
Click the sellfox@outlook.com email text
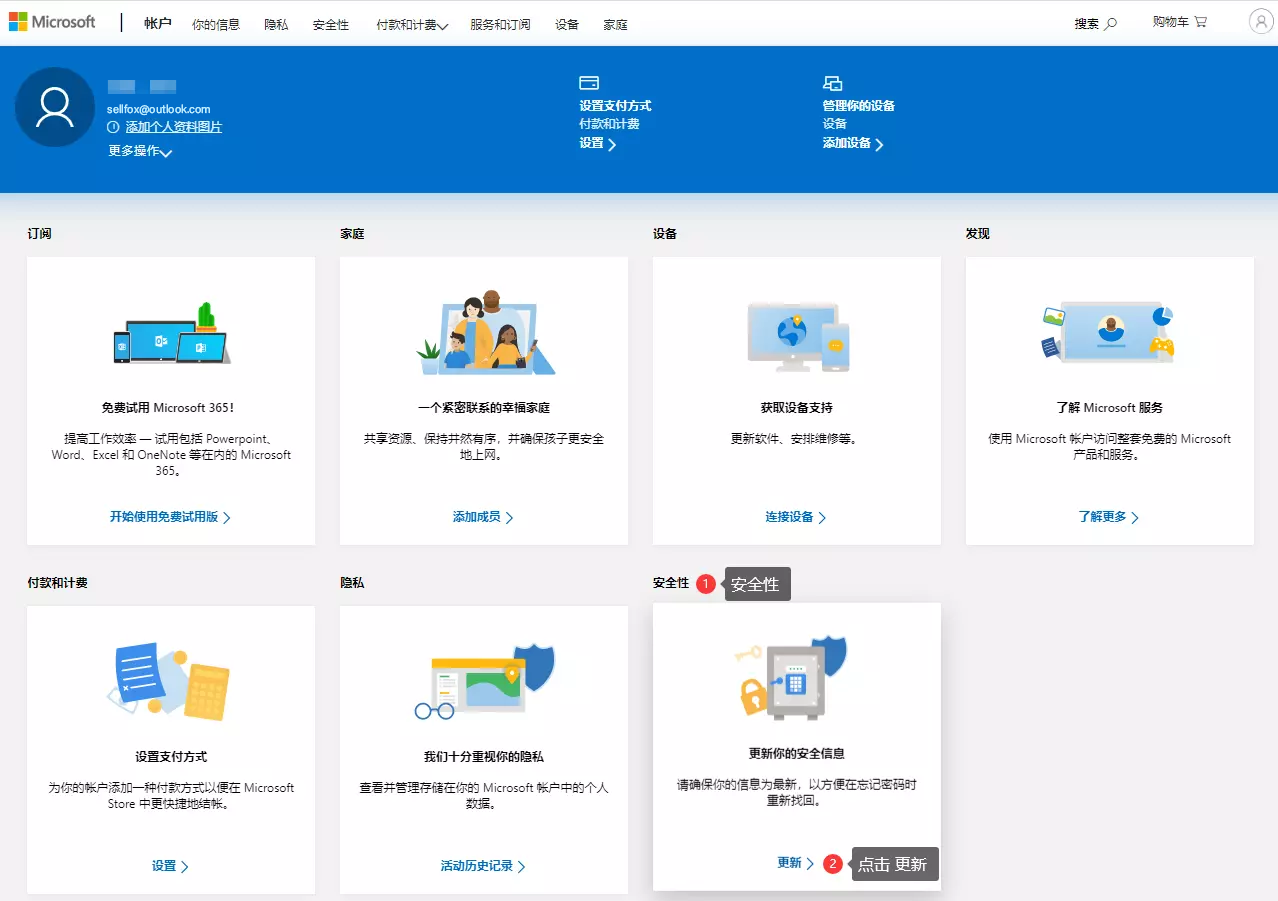point(159,109)
